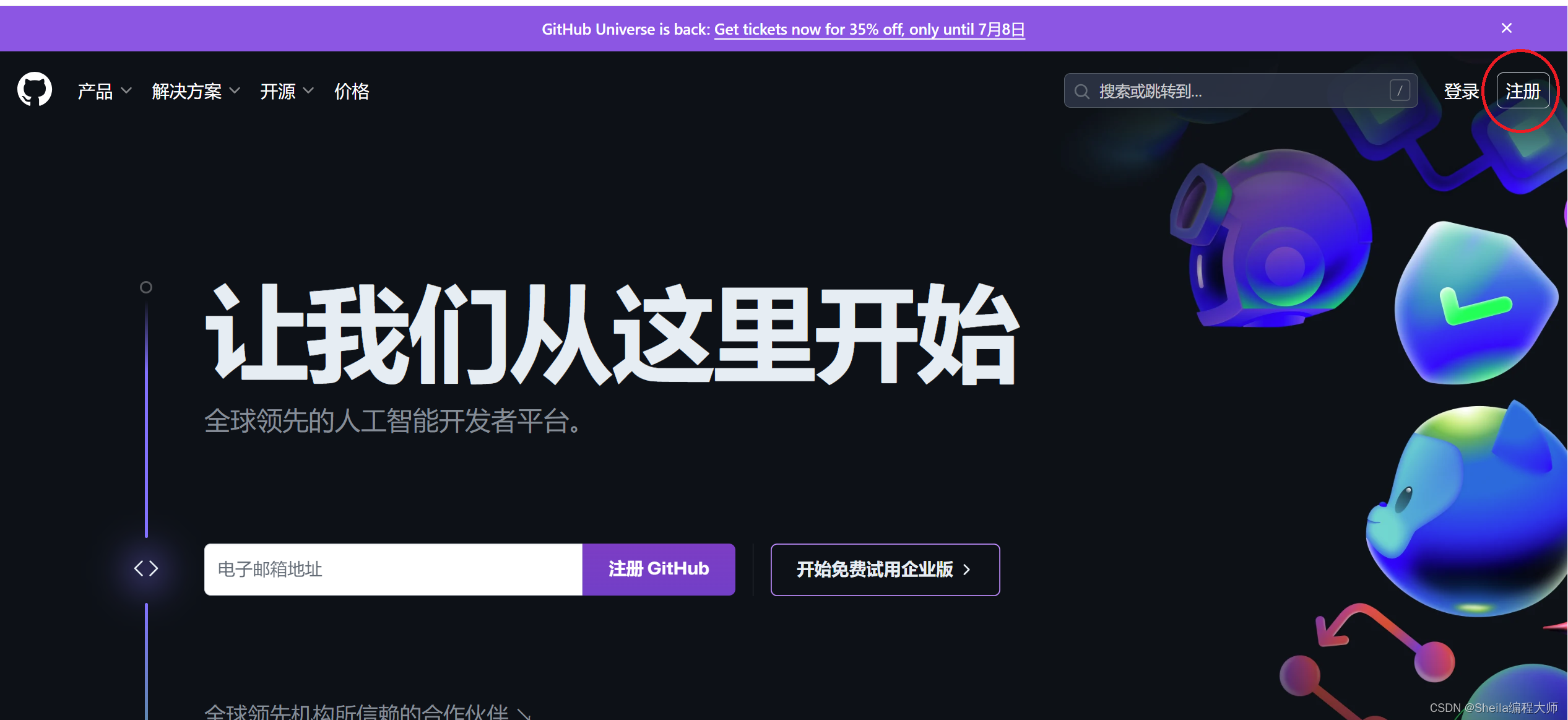Click the GitHub Octocat logo
Viewport: 1568px width, 720px height.
tap(35, 90)
